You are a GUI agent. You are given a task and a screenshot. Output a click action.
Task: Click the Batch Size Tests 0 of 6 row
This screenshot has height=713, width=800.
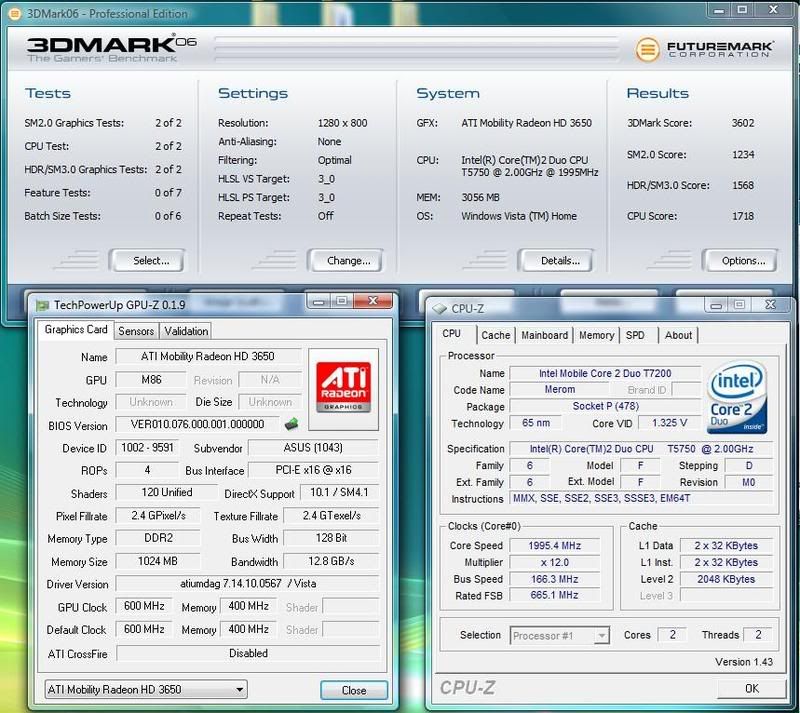[x=103, y=216]
